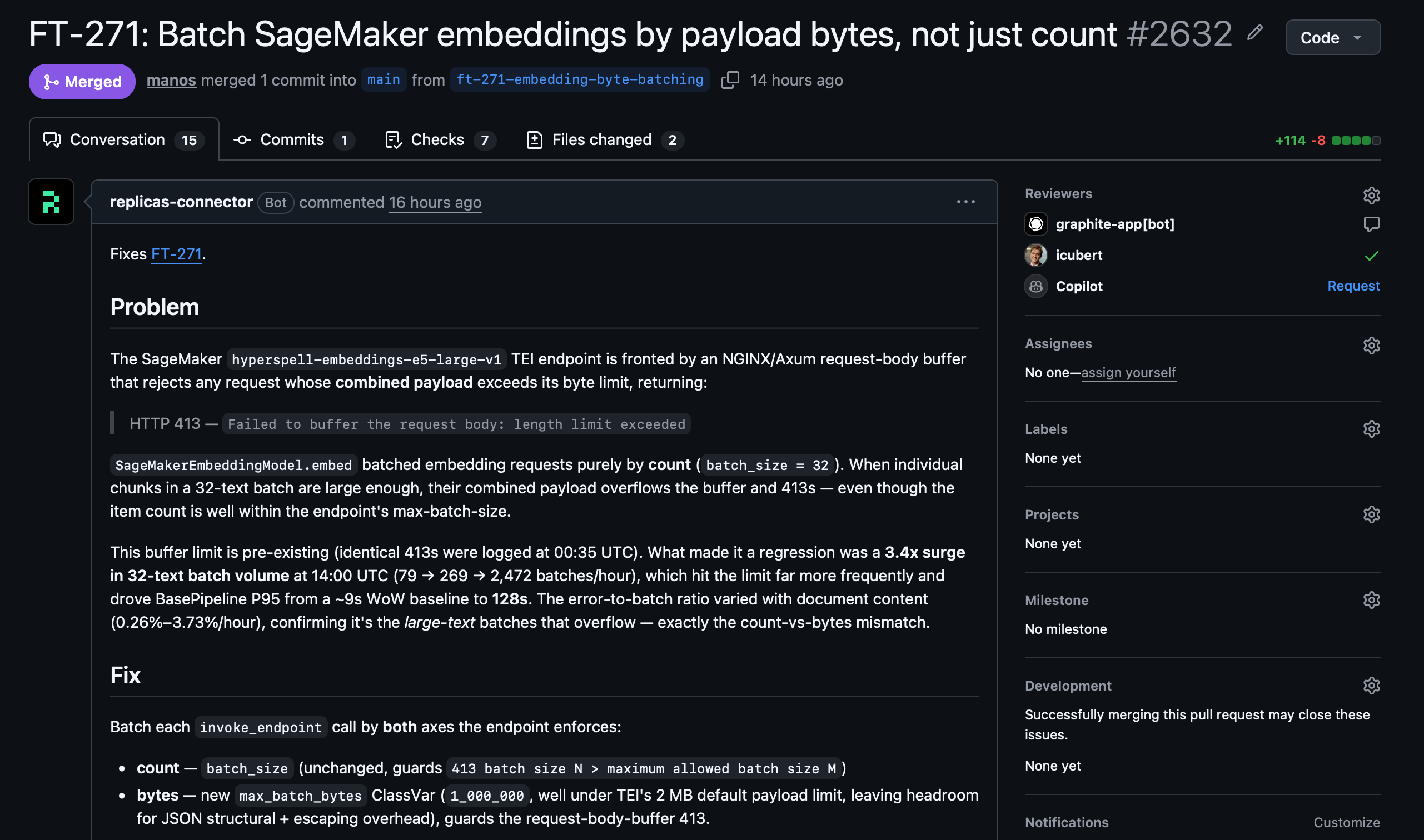This screenshot has height=840, width=1424.
Task: Open the main branch link
Action: pos(384,80)
